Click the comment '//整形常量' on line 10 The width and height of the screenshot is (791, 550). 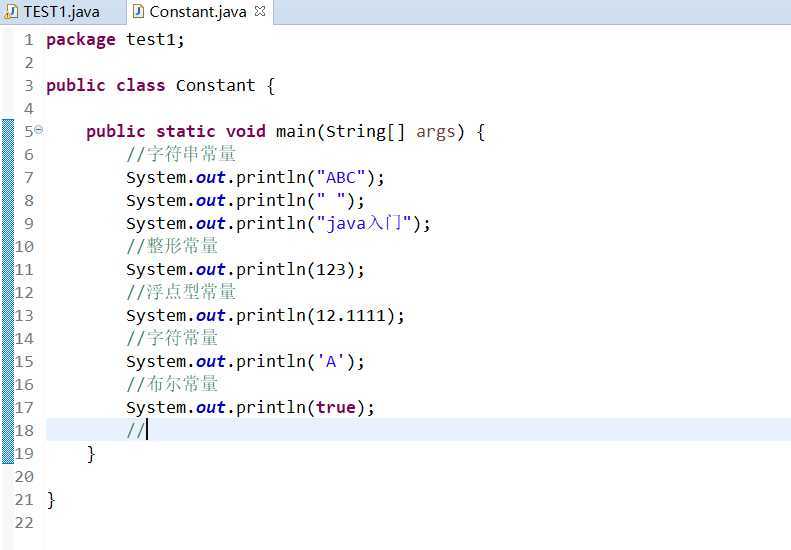[172, 246]
